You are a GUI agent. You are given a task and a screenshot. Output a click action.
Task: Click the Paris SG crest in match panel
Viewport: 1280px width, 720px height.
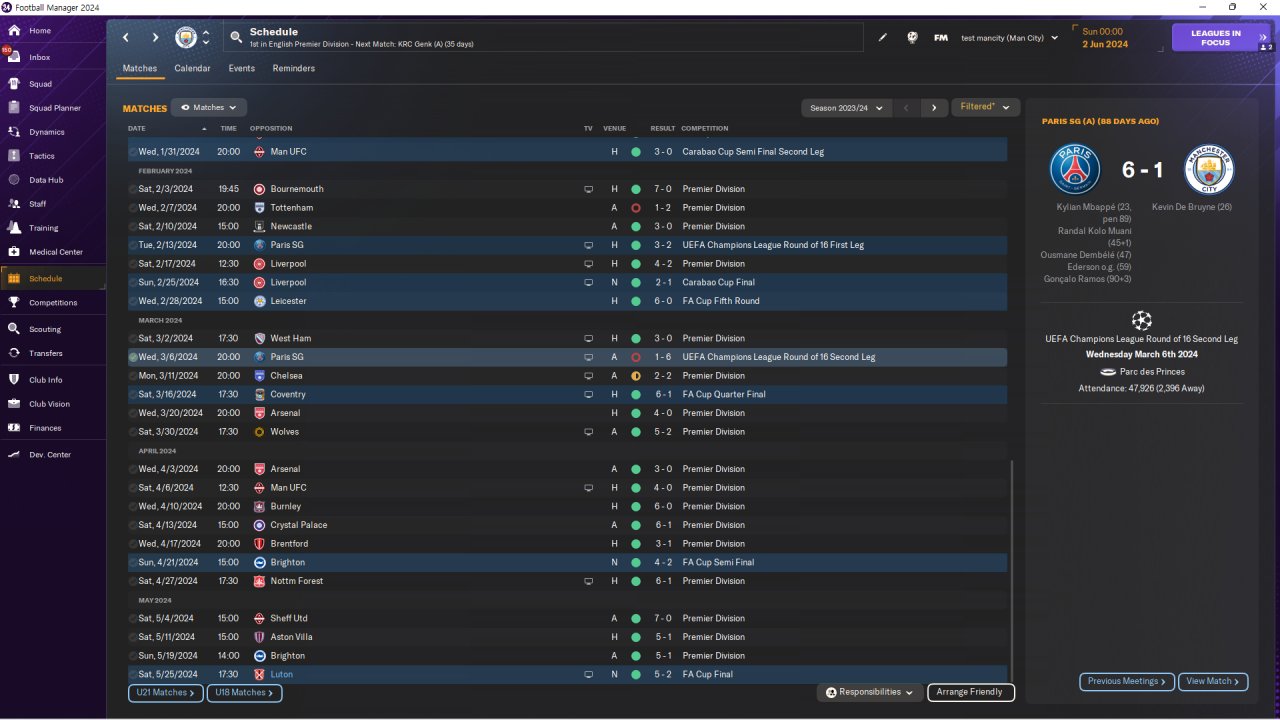1075,169
